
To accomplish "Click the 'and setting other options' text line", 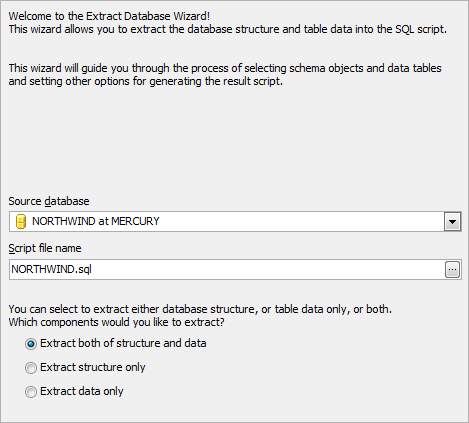I will coord(146,81).
